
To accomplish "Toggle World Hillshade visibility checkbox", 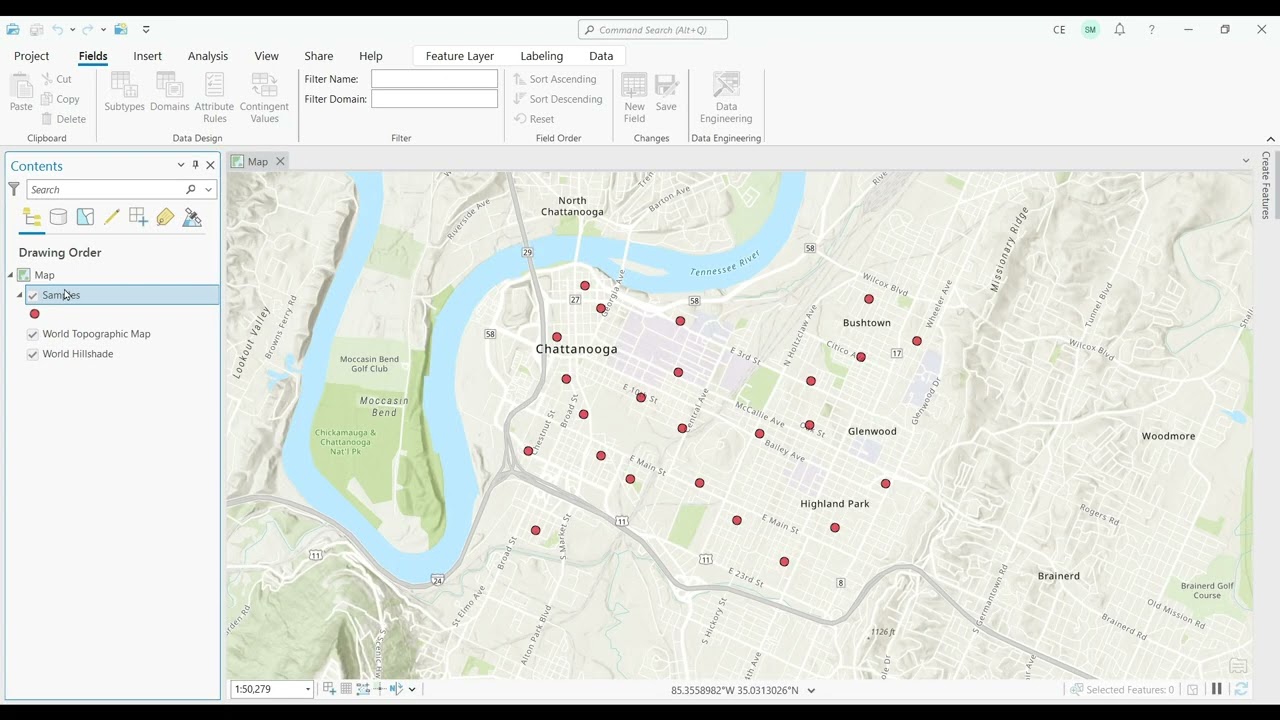I will tap(33, 354).
